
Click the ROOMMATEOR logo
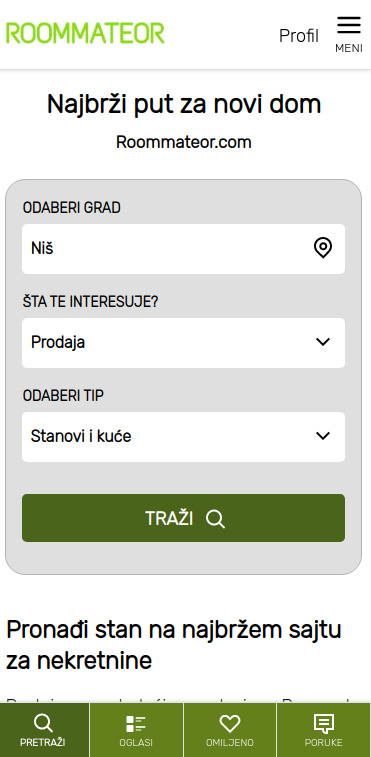pos(85,34)
